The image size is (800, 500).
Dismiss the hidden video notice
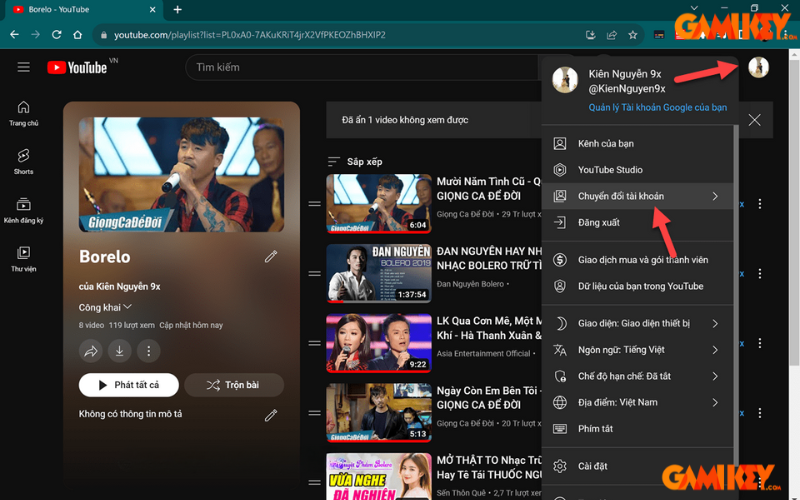(755, 120)
